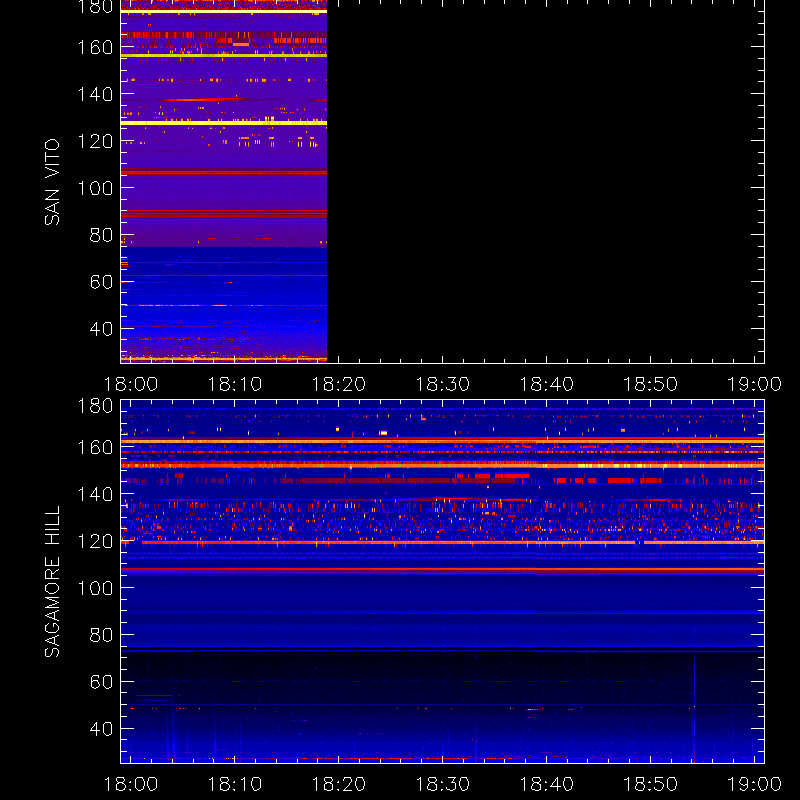Select the 18:40 time label under San Vito plot
800x800 pixels.
tap(546, 384)
